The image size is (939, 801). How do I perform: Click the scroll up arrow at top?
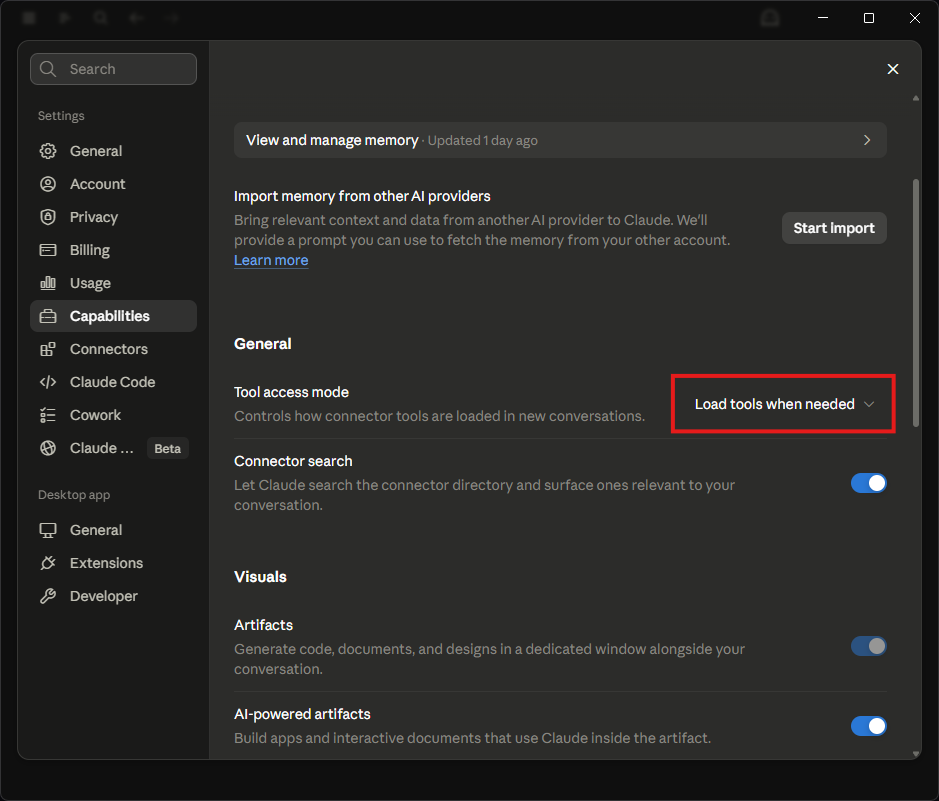coord(916,98)
